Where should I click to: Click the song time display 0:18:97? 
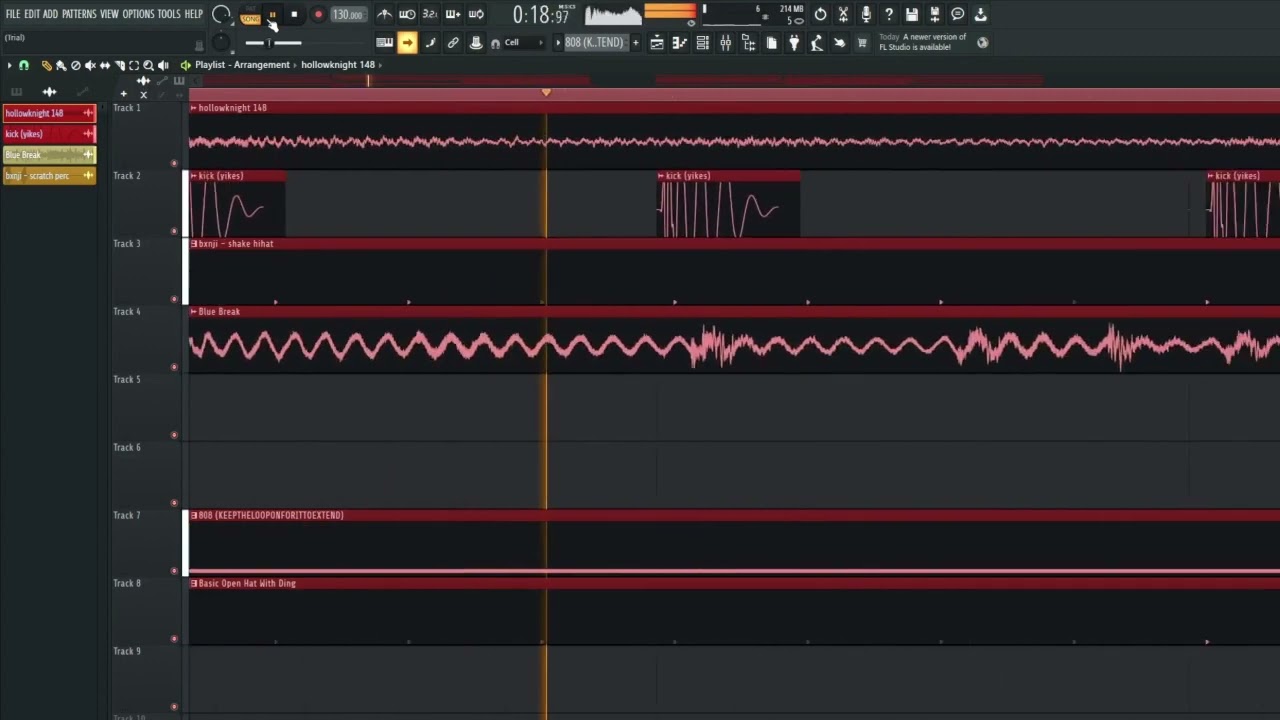(x=541, y=15)
